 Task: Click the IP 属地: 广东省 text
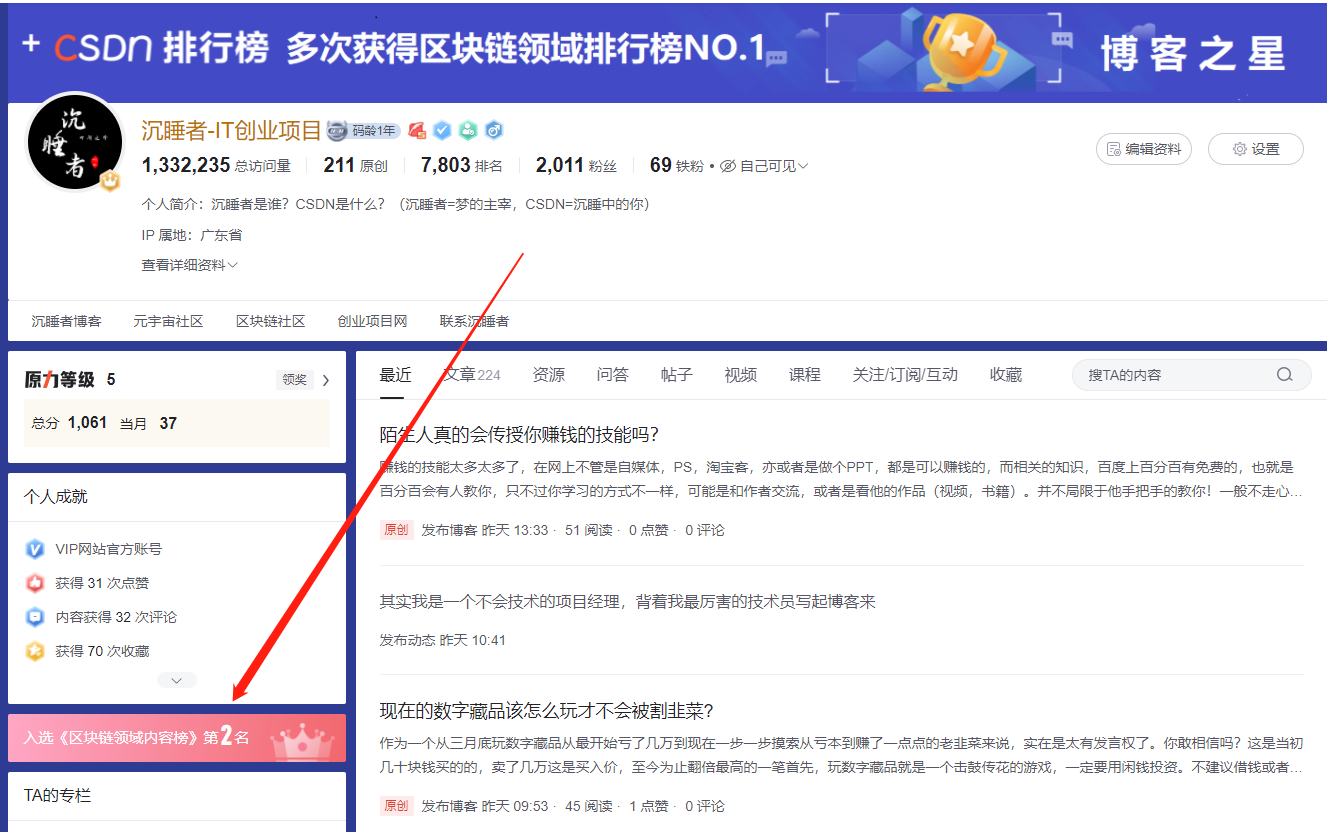tap(192, 235)
